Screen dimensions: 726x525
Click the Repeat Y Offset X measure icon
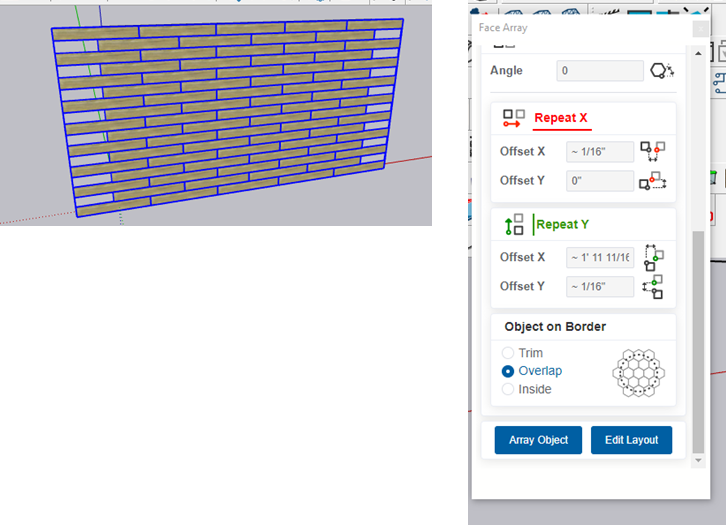point(653,257)
